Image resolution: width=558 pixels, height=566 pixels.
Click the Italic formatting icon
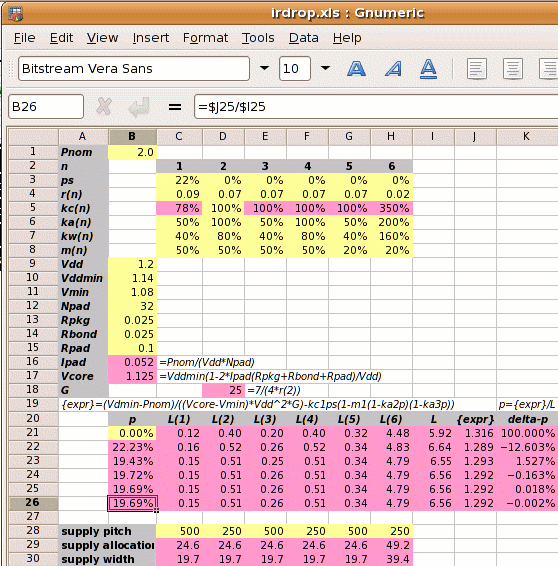(x=393, y=69)
